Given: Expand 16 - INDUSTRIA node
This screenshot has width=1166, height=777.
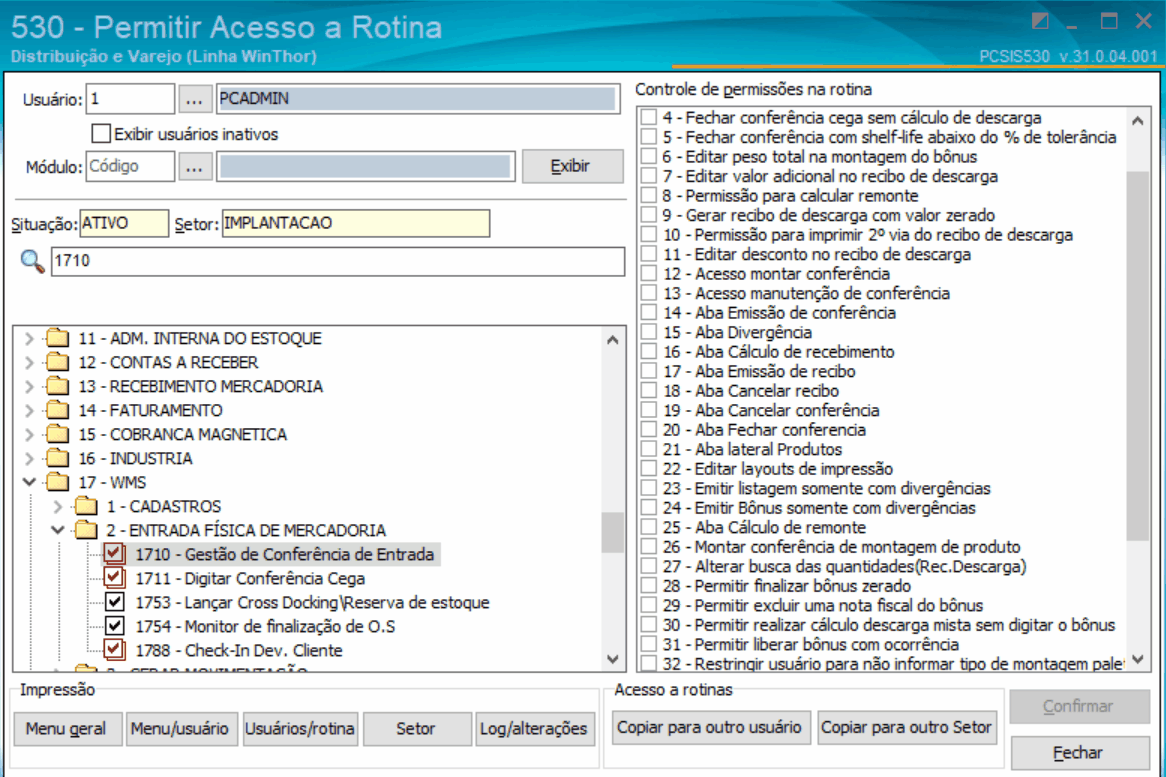Looking at the screenshot, I should click(x=29, y=458).
